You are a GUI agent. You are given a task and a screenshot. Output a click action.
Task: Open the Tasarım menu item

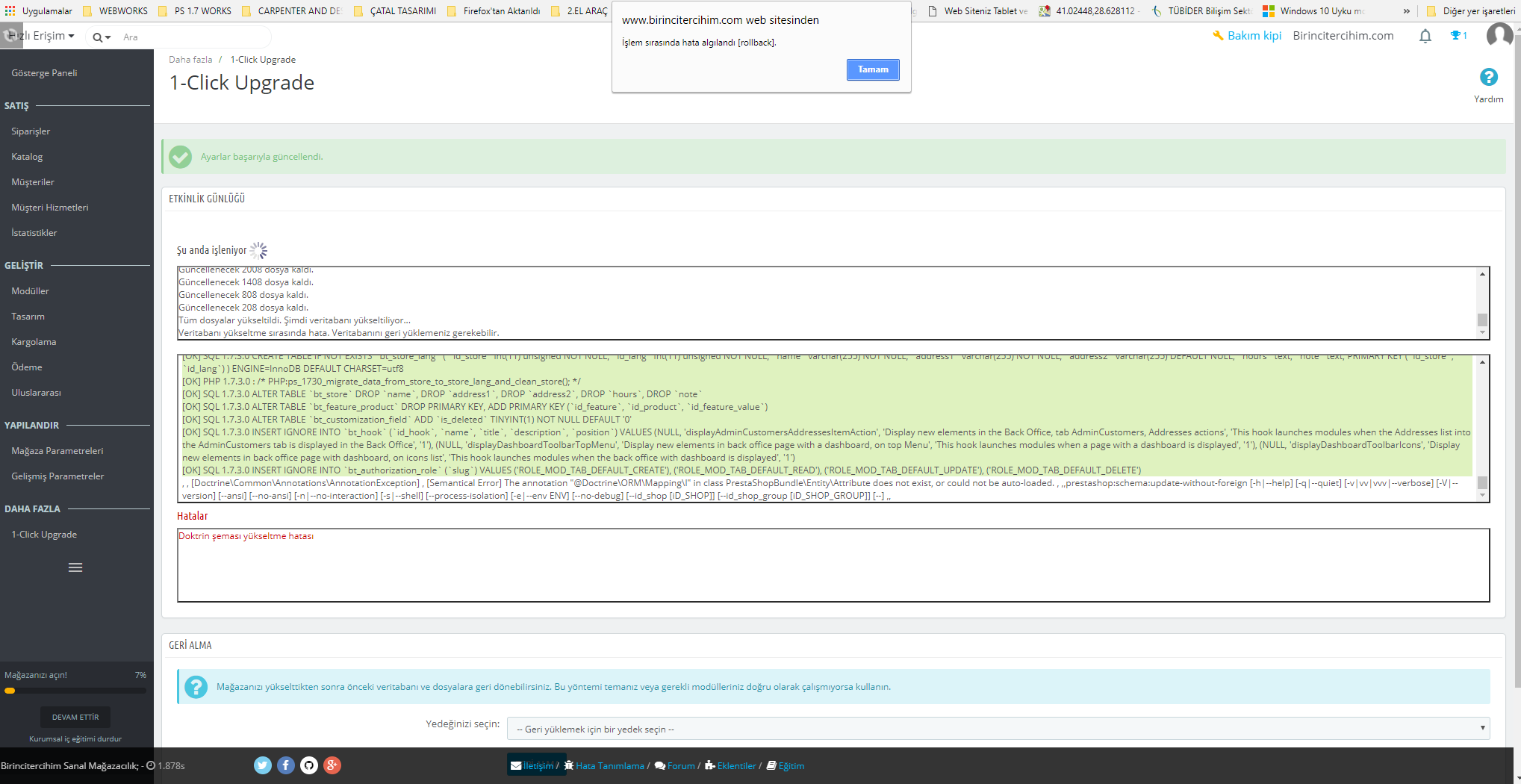pos(28,317)
